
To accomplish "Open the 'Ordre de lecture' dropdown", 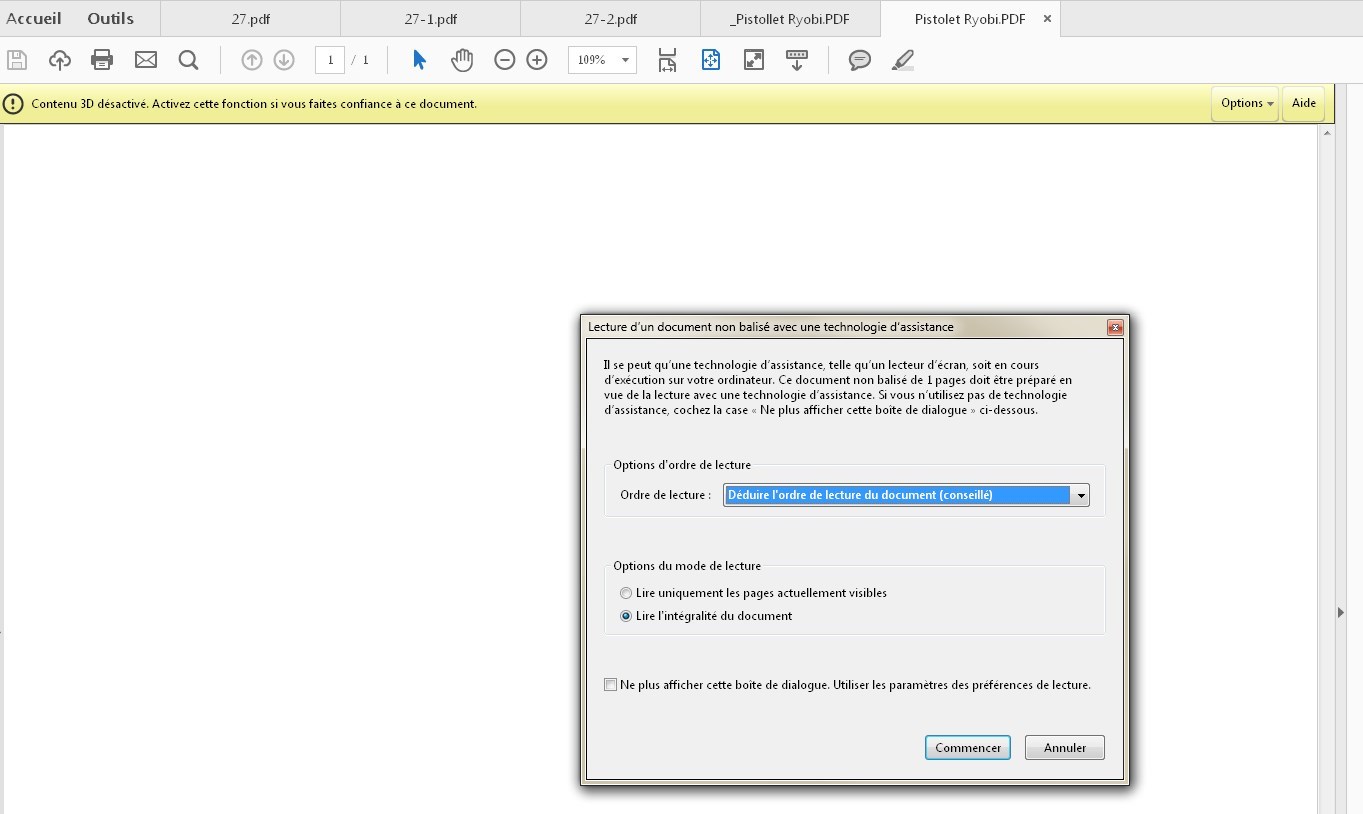I will click(x=906, y=495).
